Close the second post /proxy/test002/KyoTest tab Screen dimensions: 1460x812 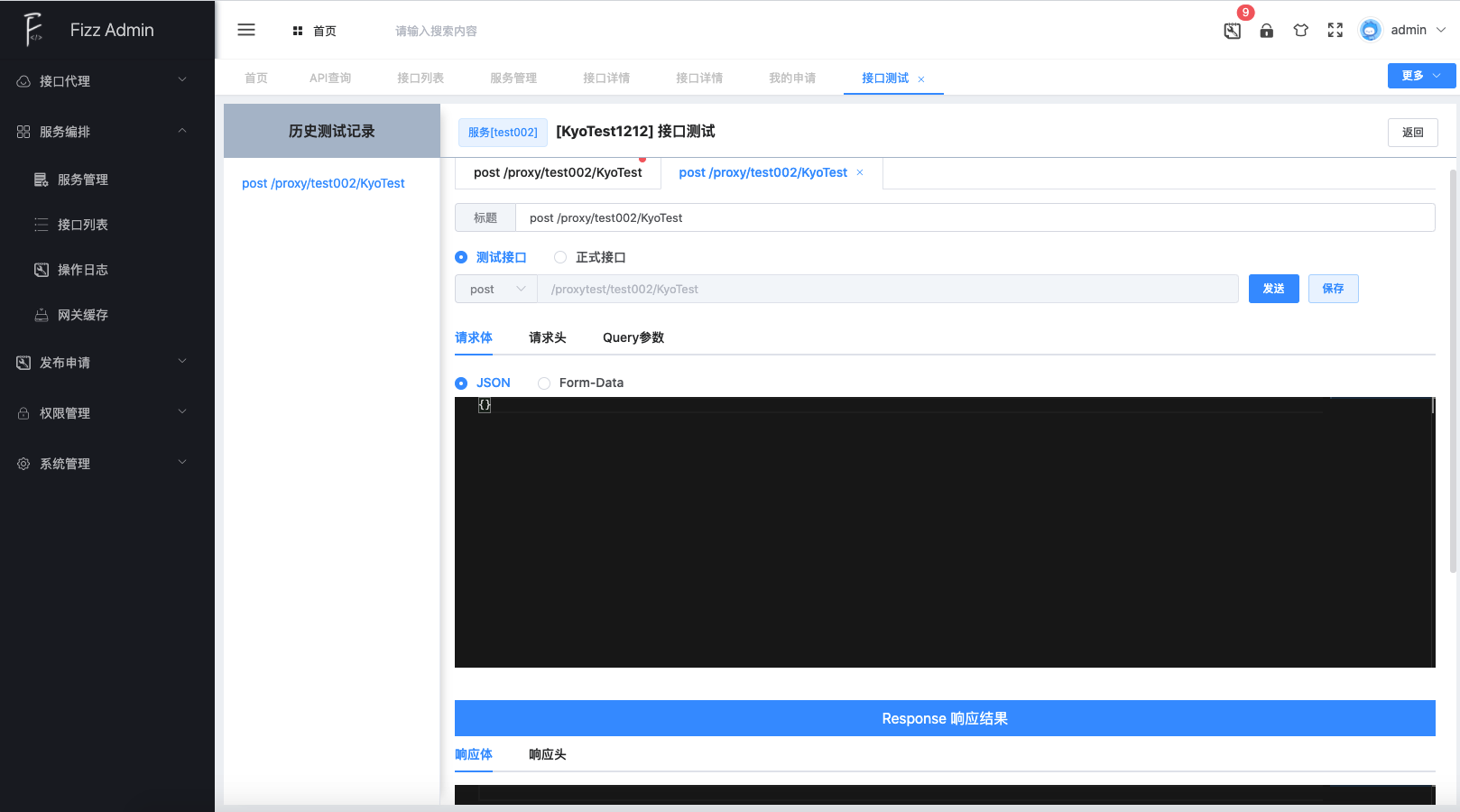click(x=860, y=172)
